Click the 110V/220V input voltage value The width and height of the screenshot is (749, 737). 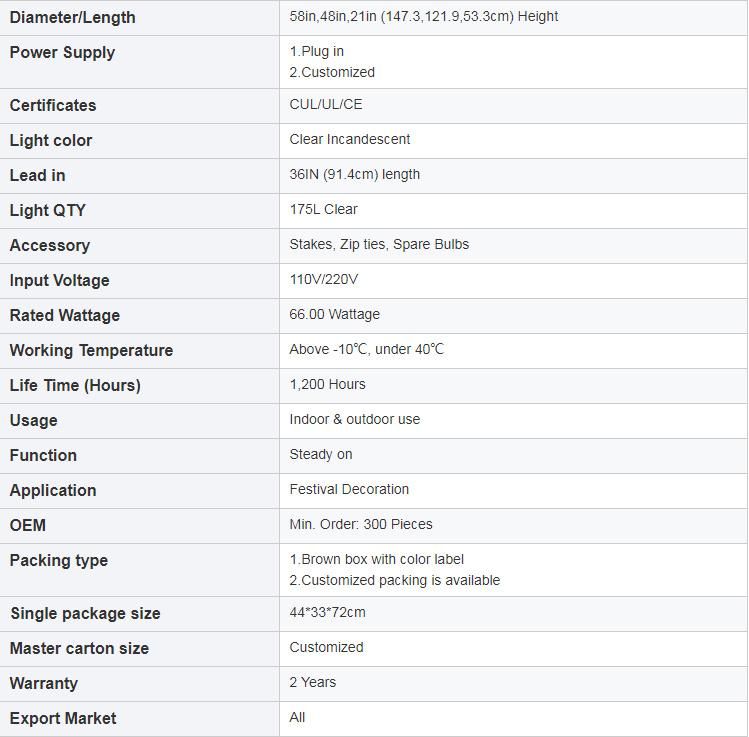(323, 279)
